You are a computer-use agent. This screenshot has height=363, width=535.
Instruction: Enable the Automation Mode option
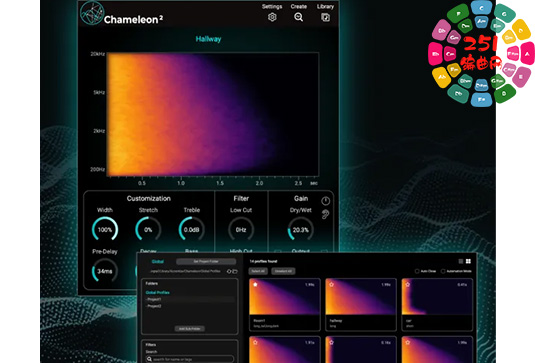(x=443, y=271)
